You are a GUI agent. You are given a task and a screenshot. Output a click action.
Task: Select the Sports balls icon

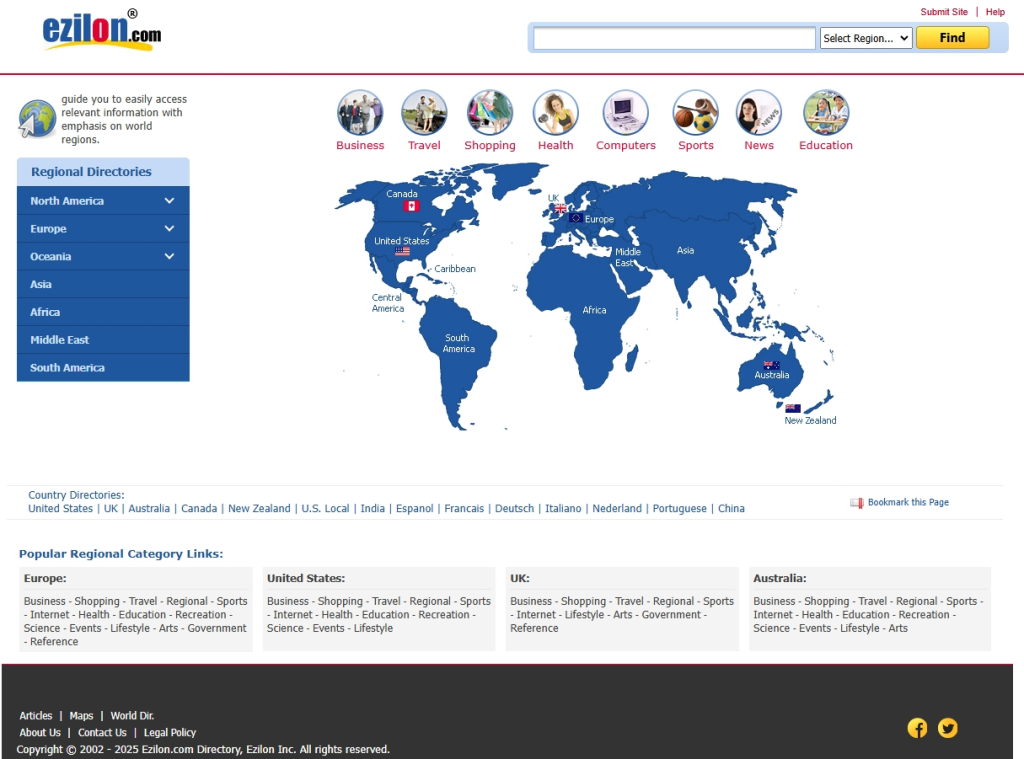(696, 113)
